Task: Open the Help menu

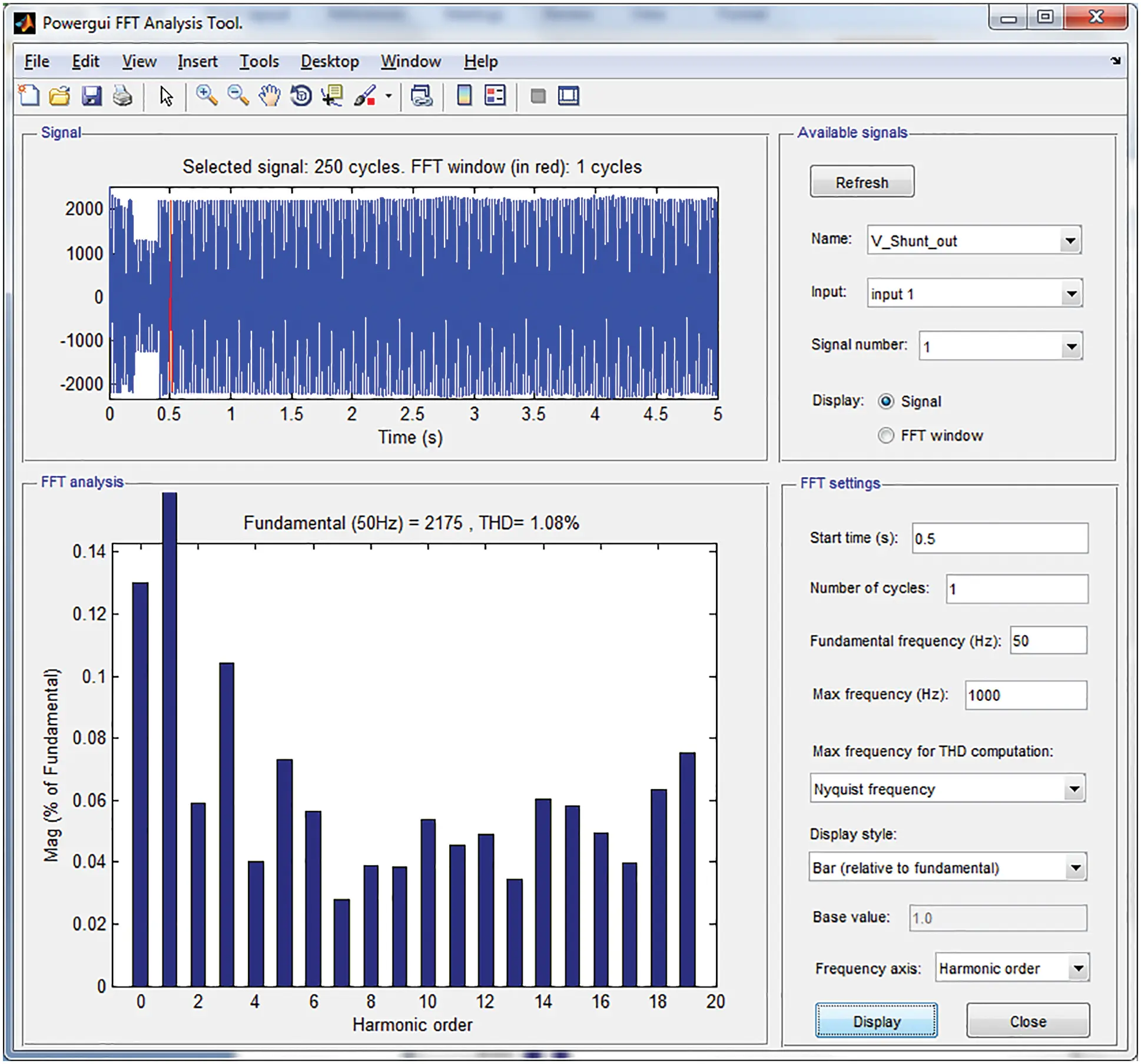Action: coord(480,61)
